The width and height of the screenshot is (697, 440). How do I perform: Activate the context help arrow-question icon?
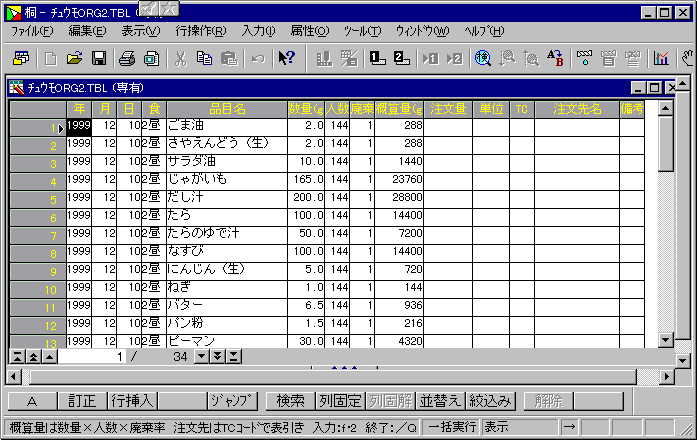286,58
